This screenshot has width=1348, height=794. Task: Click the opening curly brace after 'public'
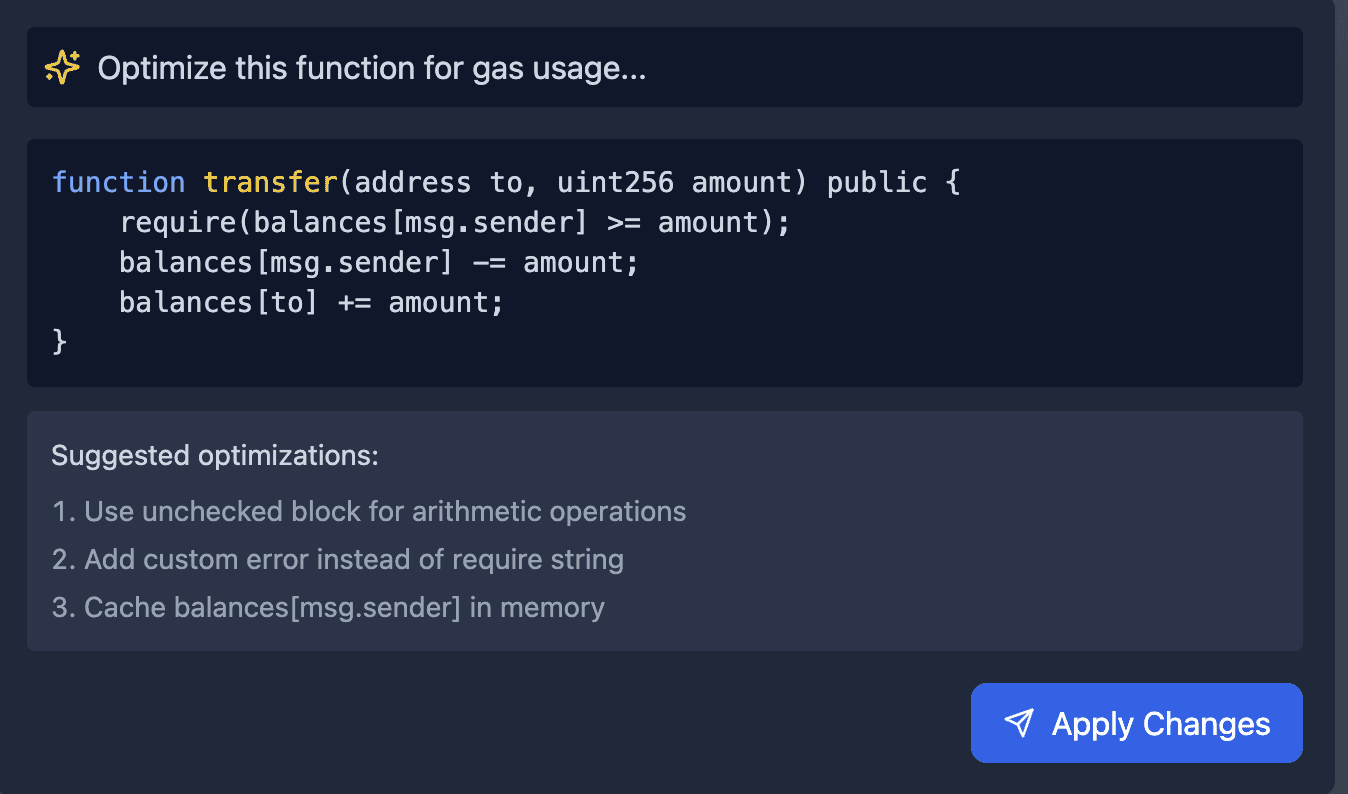tap(952, 182)
